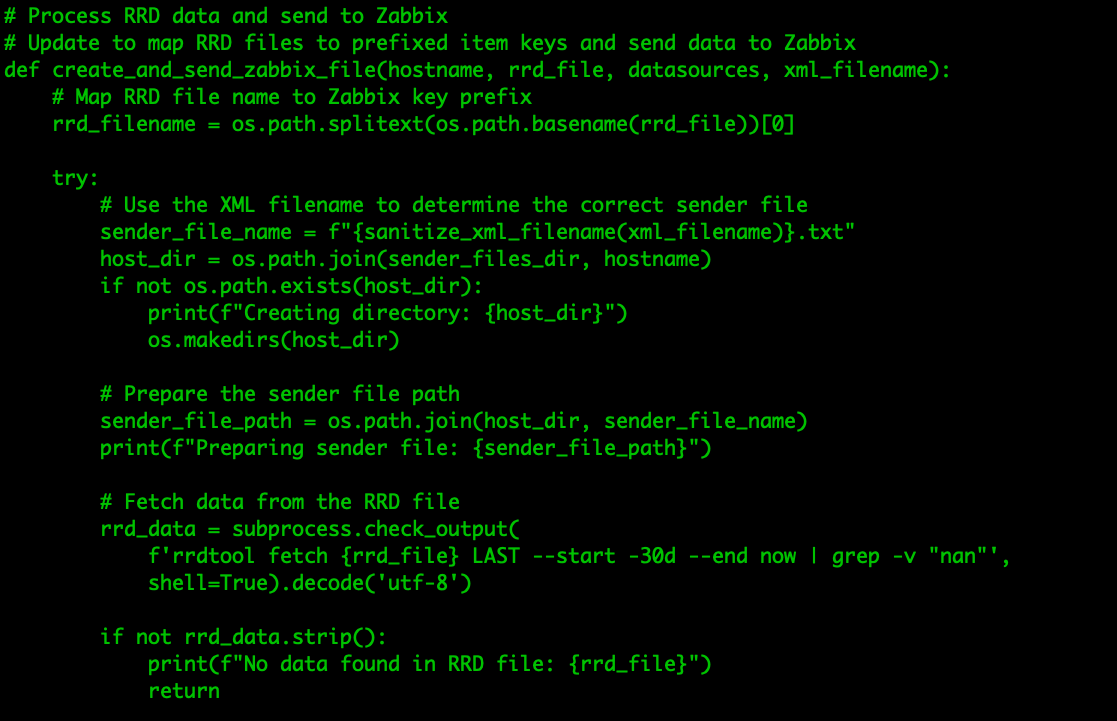Click the os.makedirs(host_dir) statement
The height and width of the screenshot is (721, 1117).
(274, 340)
